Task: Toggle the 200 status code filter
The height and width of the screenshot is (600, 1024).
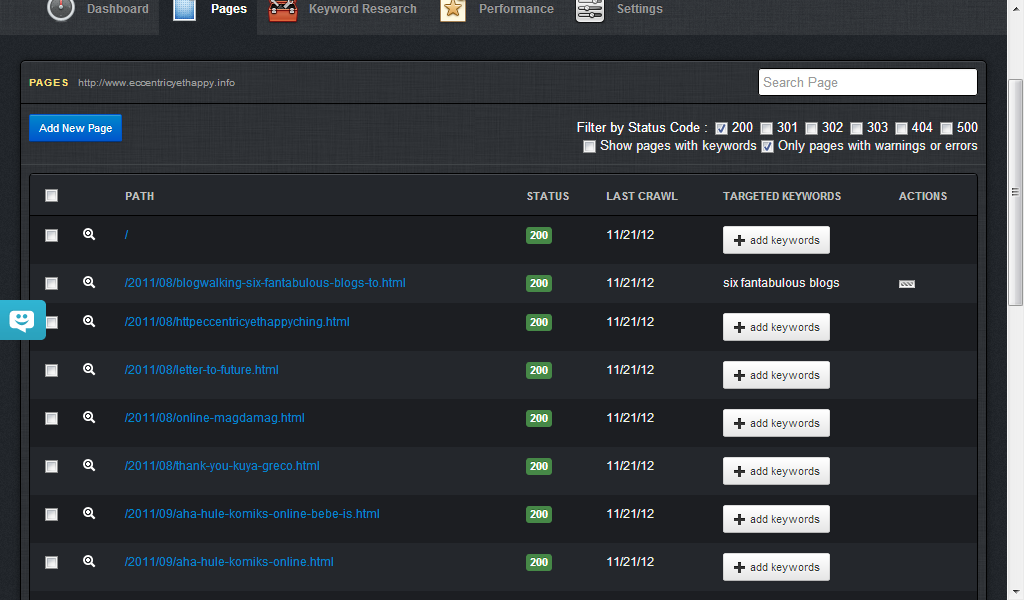Action: pyautogui.click(x=721, y=129)
